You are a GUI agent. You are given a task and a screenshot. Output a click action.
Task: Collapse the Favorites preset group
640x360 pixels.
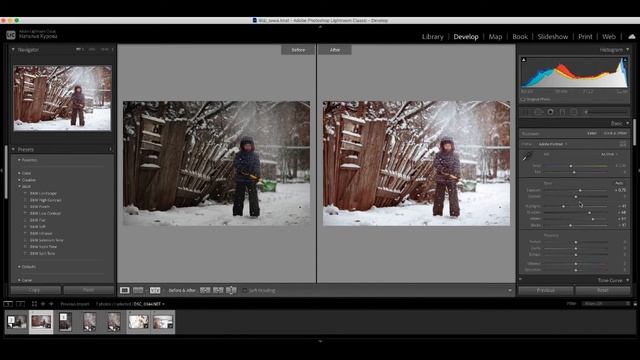19,160
